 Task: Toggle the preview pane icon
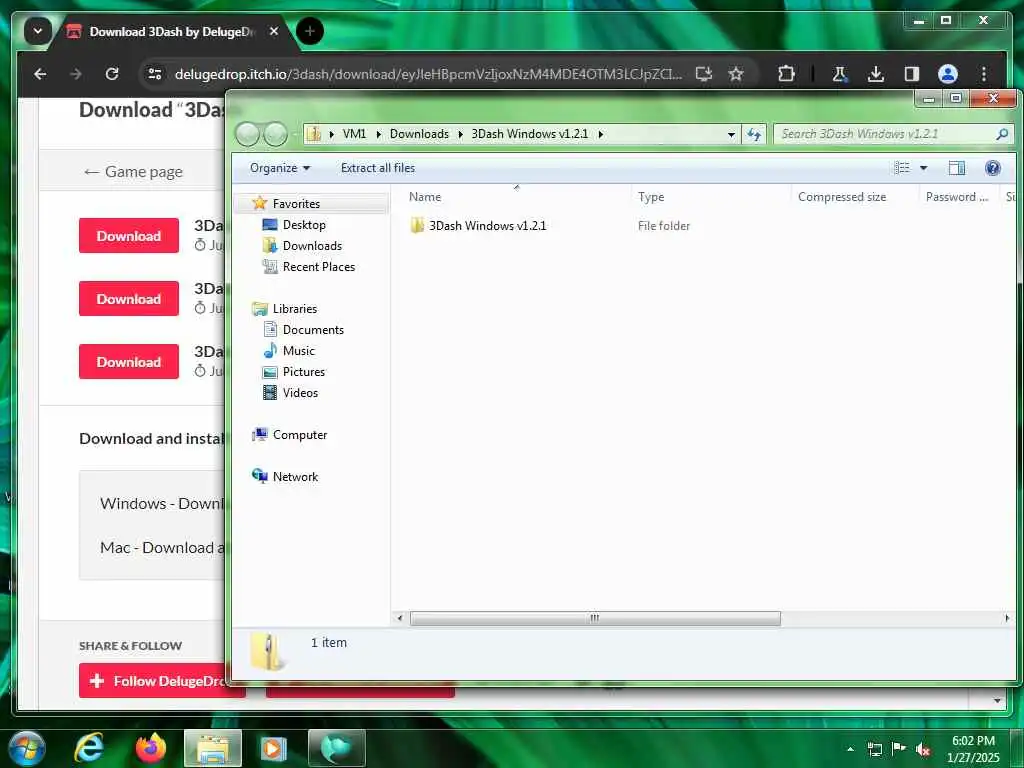coord(956,168)
